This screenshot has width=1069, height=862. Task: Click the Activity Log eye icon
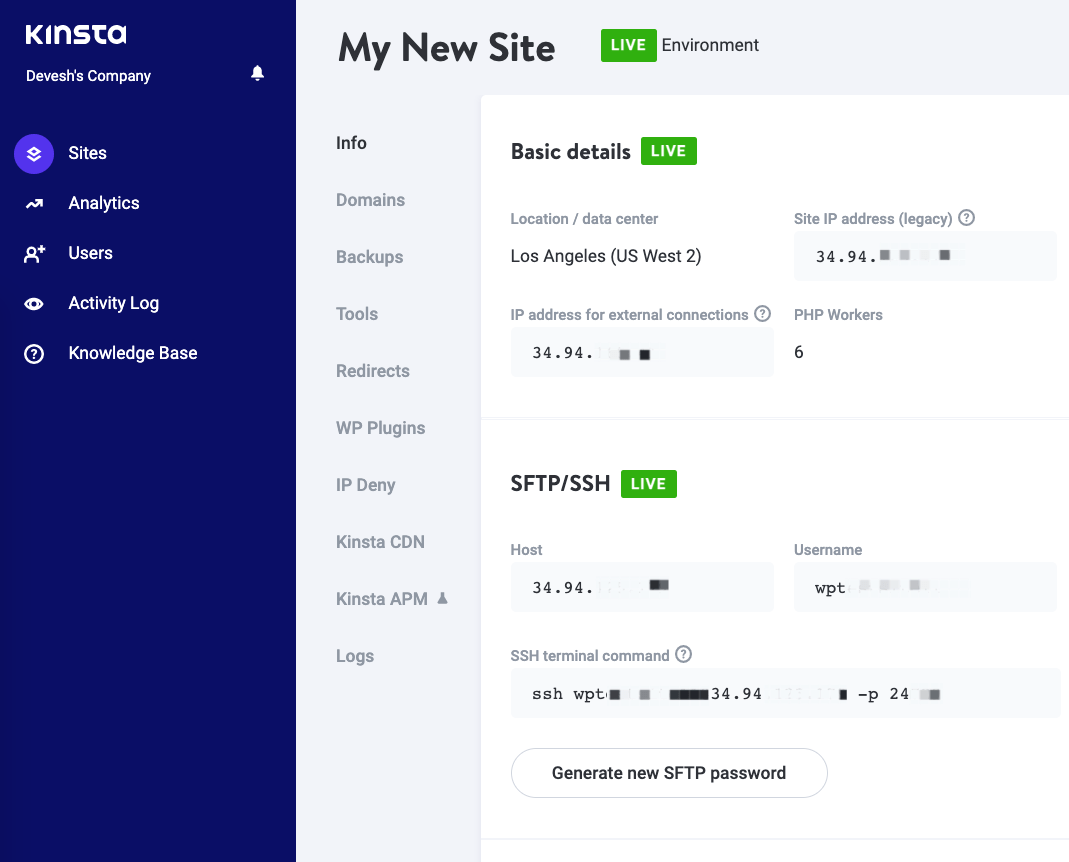click(34, 303)
